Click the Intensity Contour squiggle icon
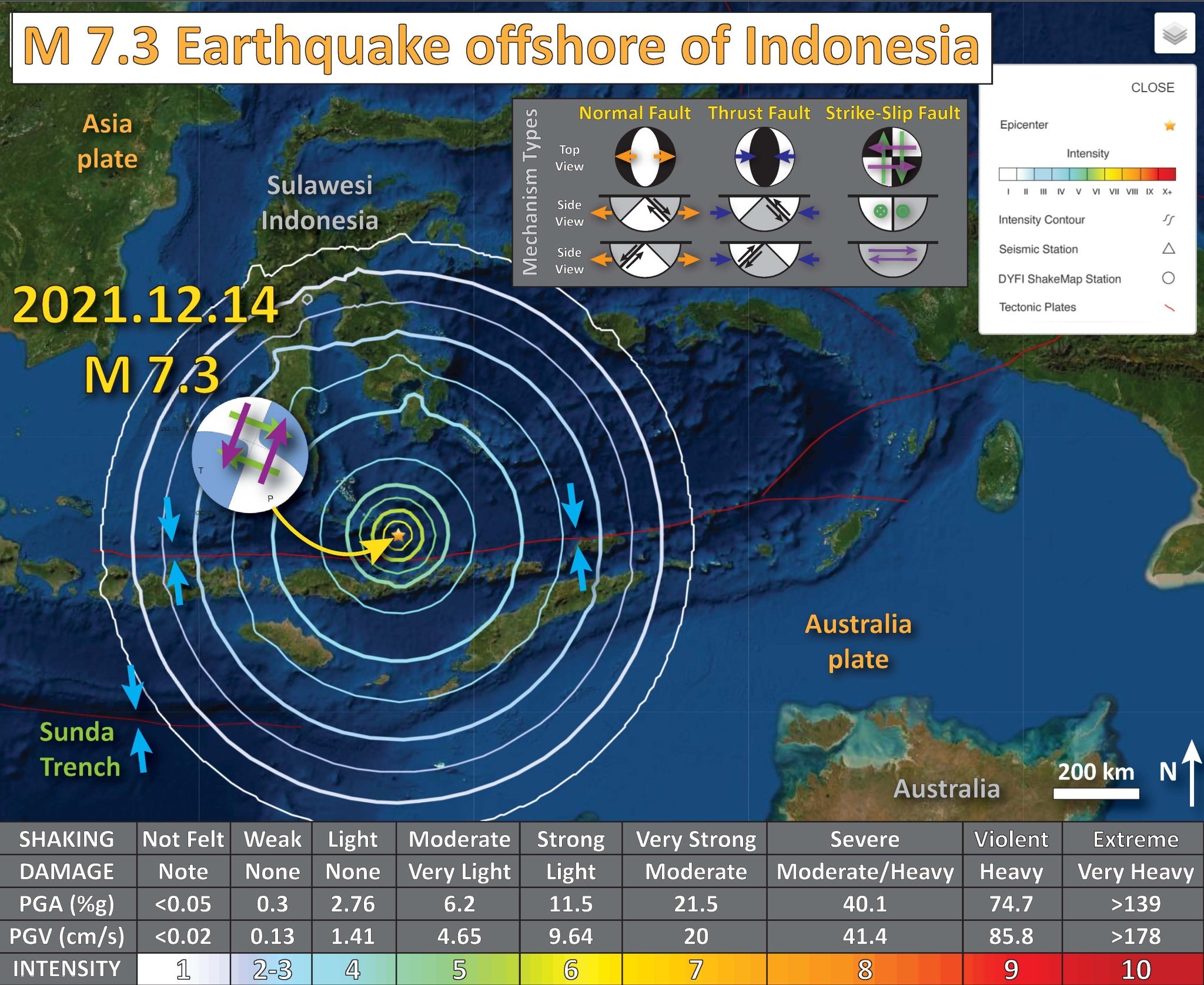 pyautogui.click(x=1168, y=220)
